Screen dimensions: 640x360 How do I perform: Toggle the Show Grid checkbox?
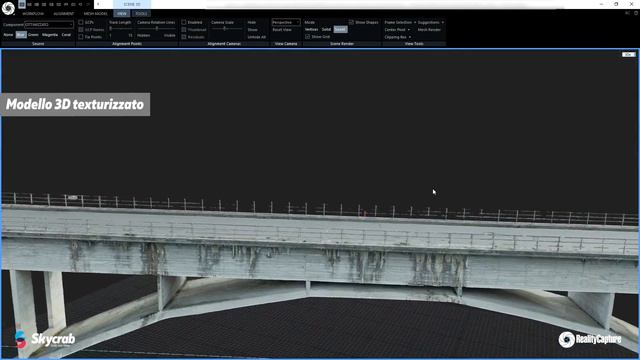pos(307,37)
